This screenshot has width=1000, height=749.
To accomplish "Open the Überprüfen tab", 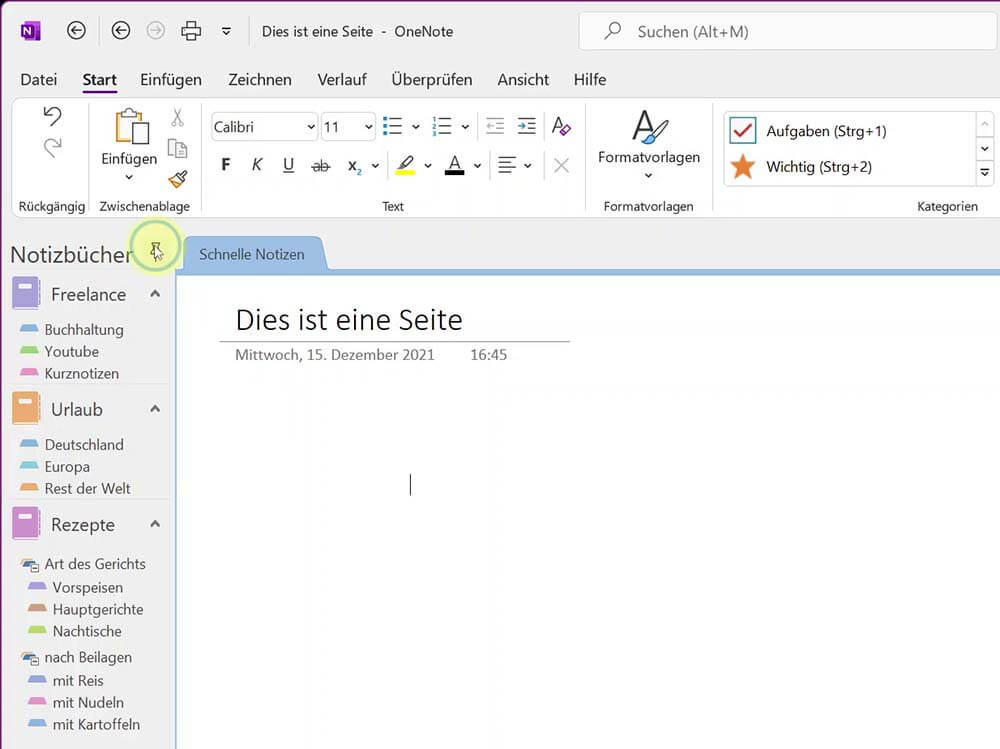I will point(432,80).
